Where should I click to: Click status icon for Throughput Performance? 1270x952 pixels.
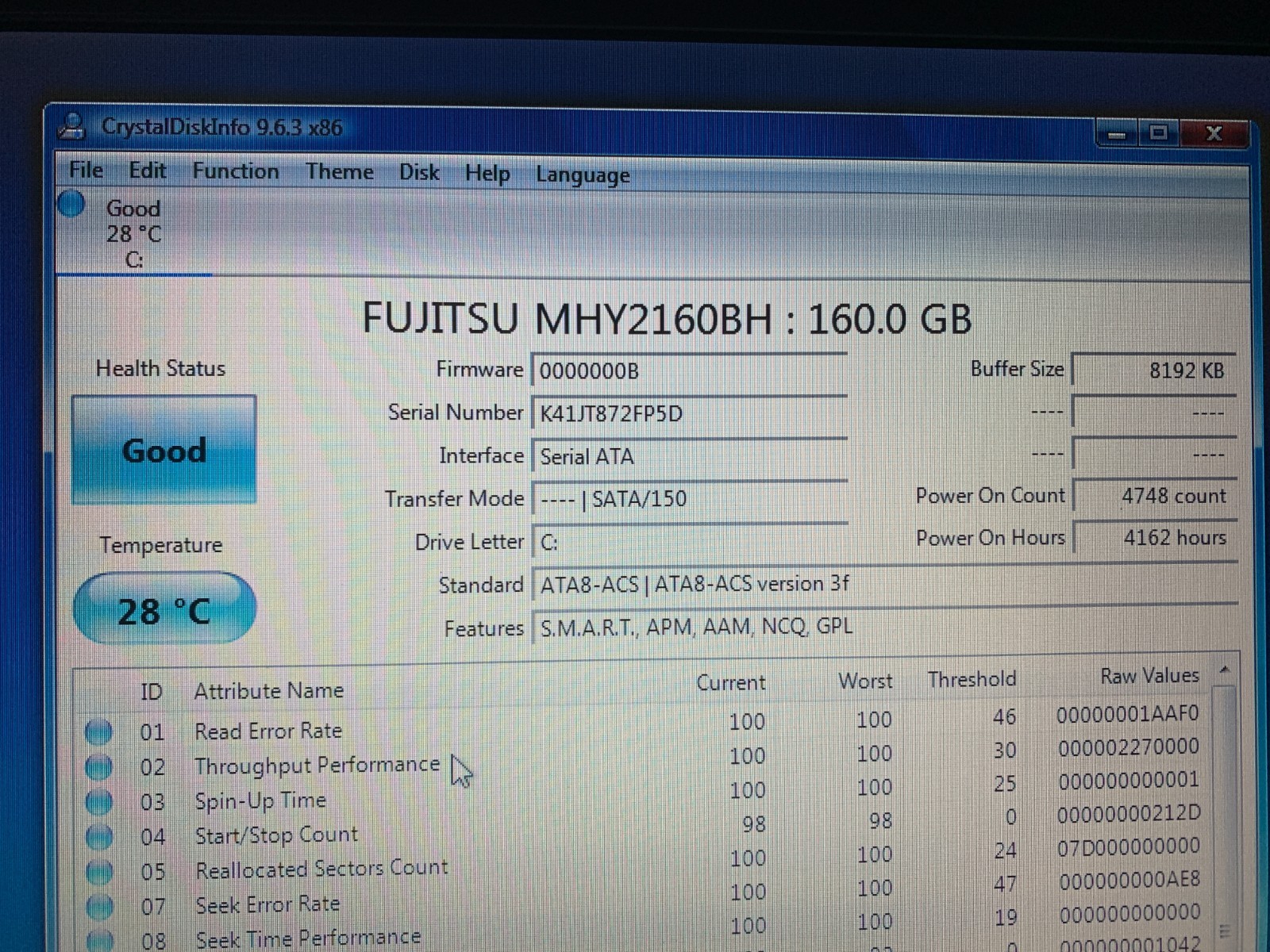98,766
